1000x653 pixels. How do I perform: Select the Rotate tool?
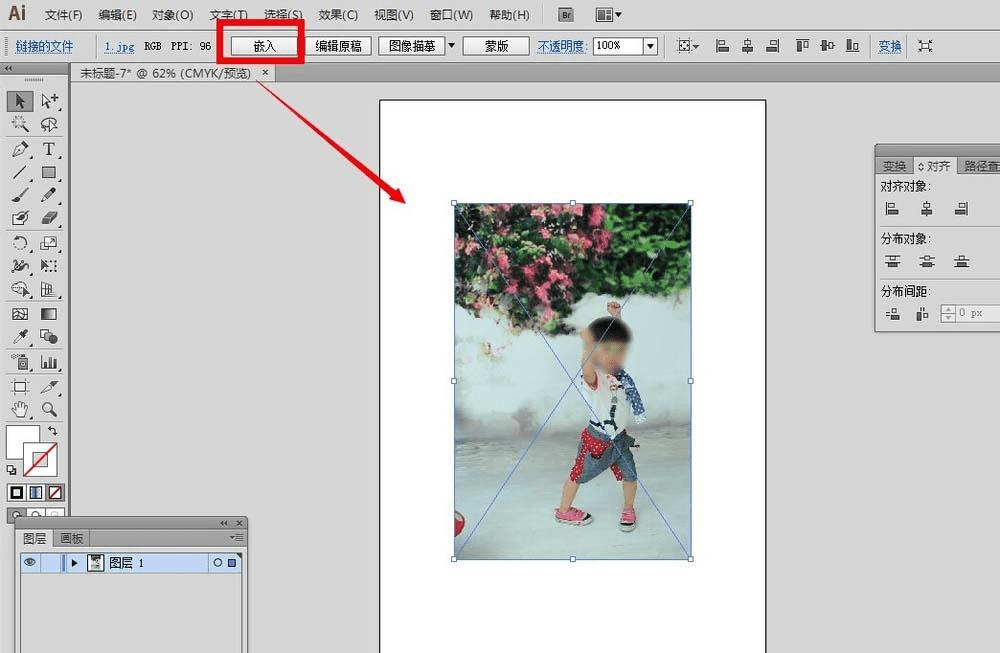pyautogui.click(x=20, y=243)
